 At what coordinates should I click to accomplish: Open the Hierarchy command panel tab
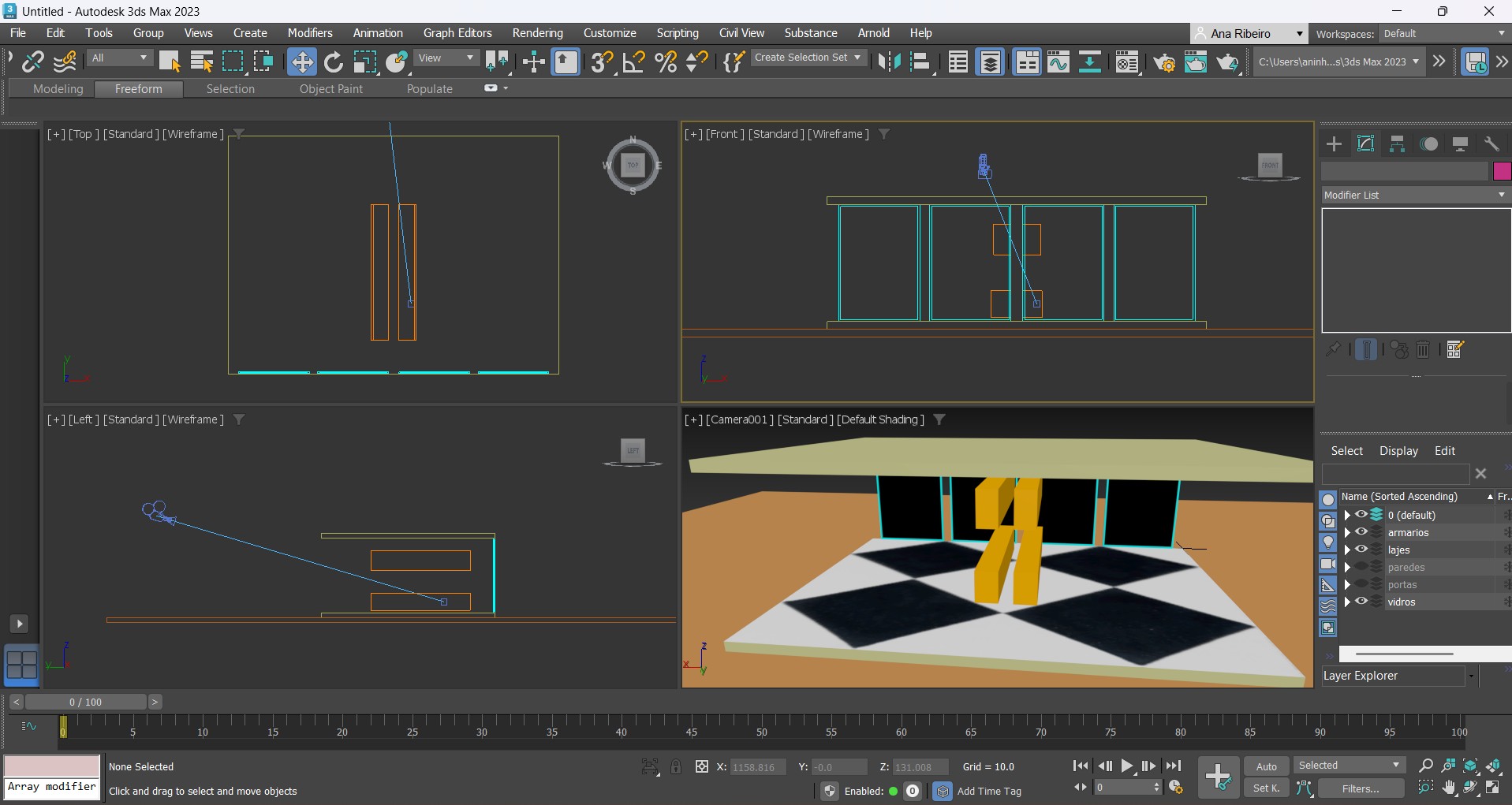click(x=1397, y=143)
